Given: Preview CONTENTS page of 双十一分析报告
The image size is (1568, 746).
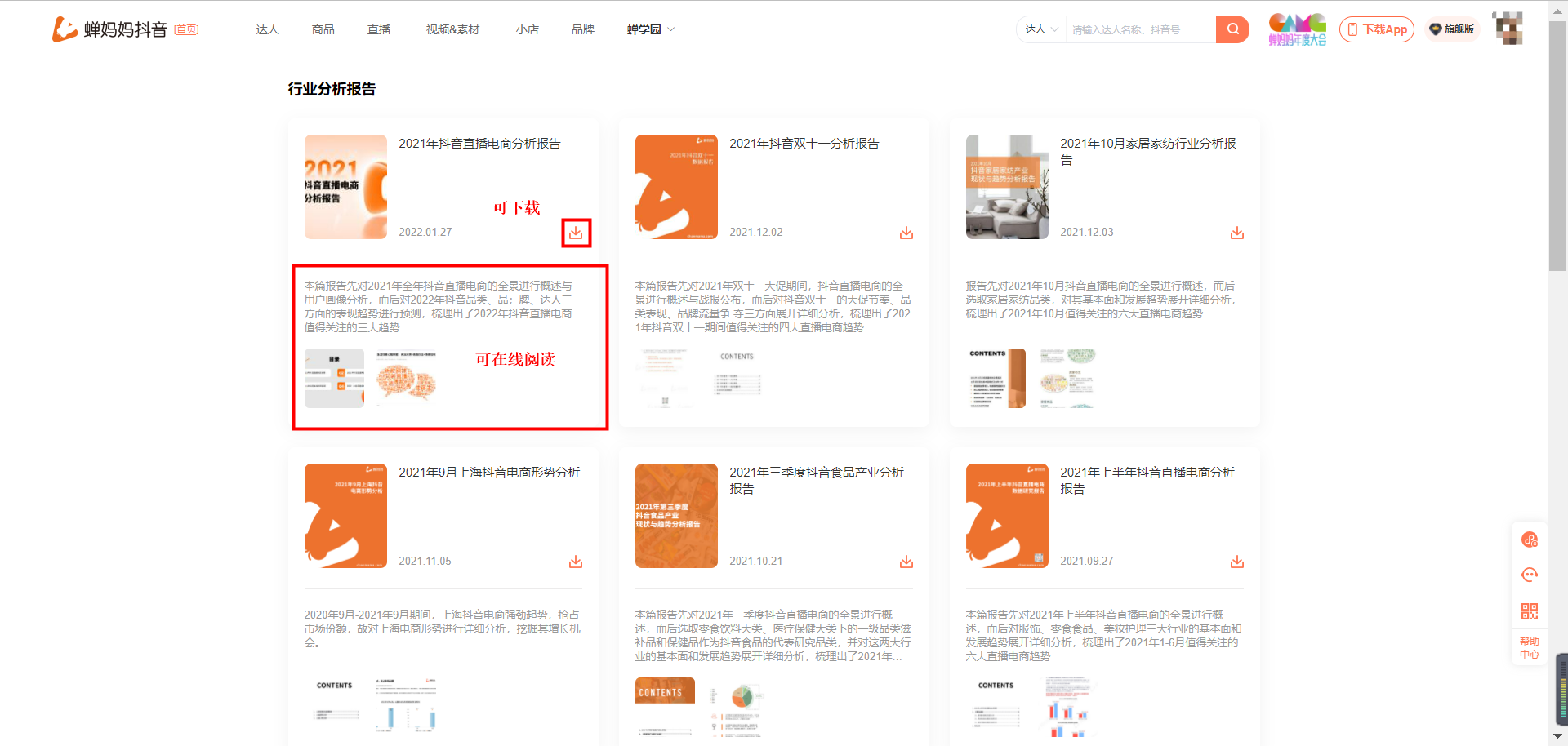Looking at the screenshot, I should point(738,378).
